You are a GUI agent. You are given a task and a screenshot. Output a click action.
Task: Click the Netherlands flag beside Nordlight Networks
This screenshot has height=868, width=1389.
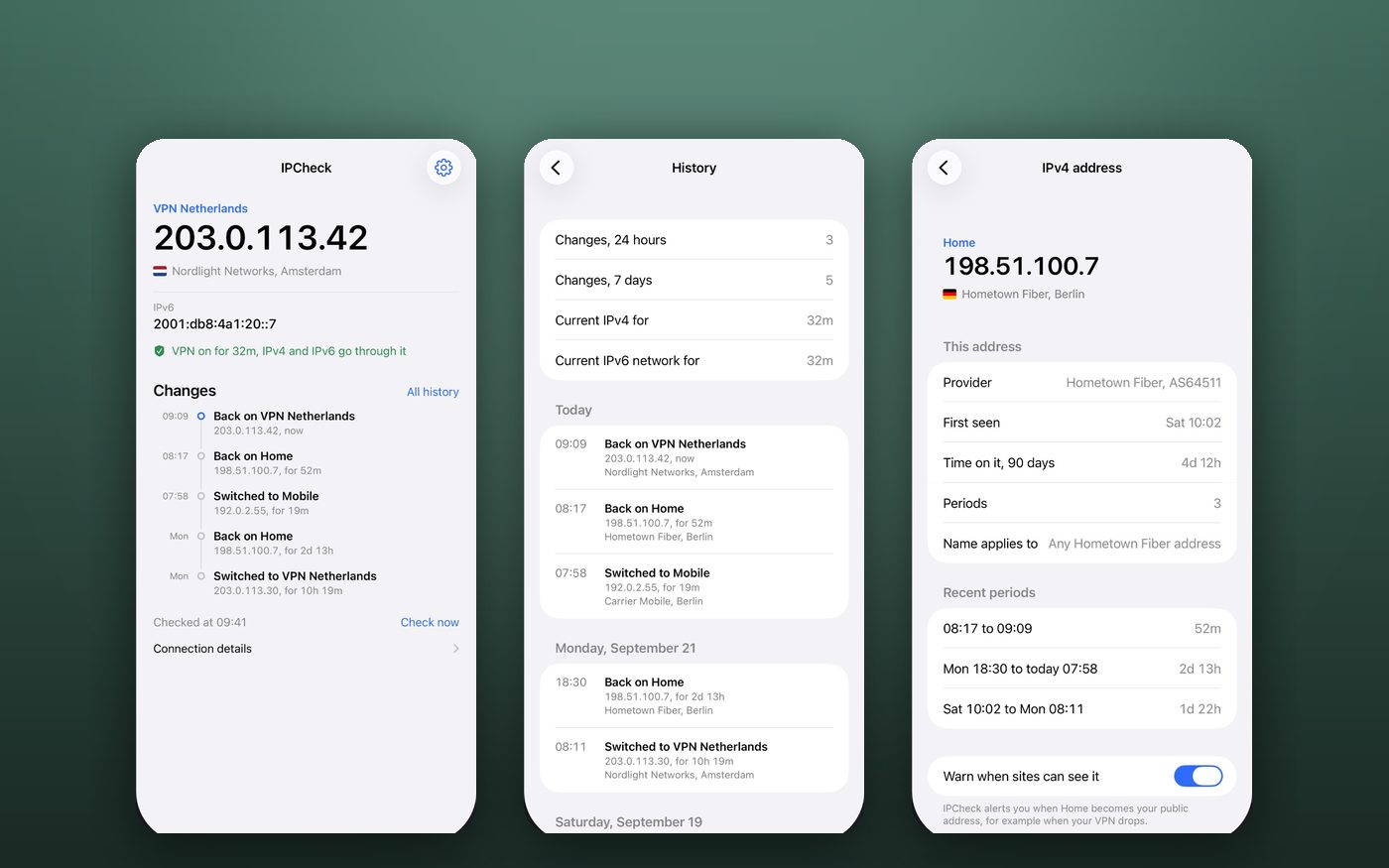click(x=160, y=271)
